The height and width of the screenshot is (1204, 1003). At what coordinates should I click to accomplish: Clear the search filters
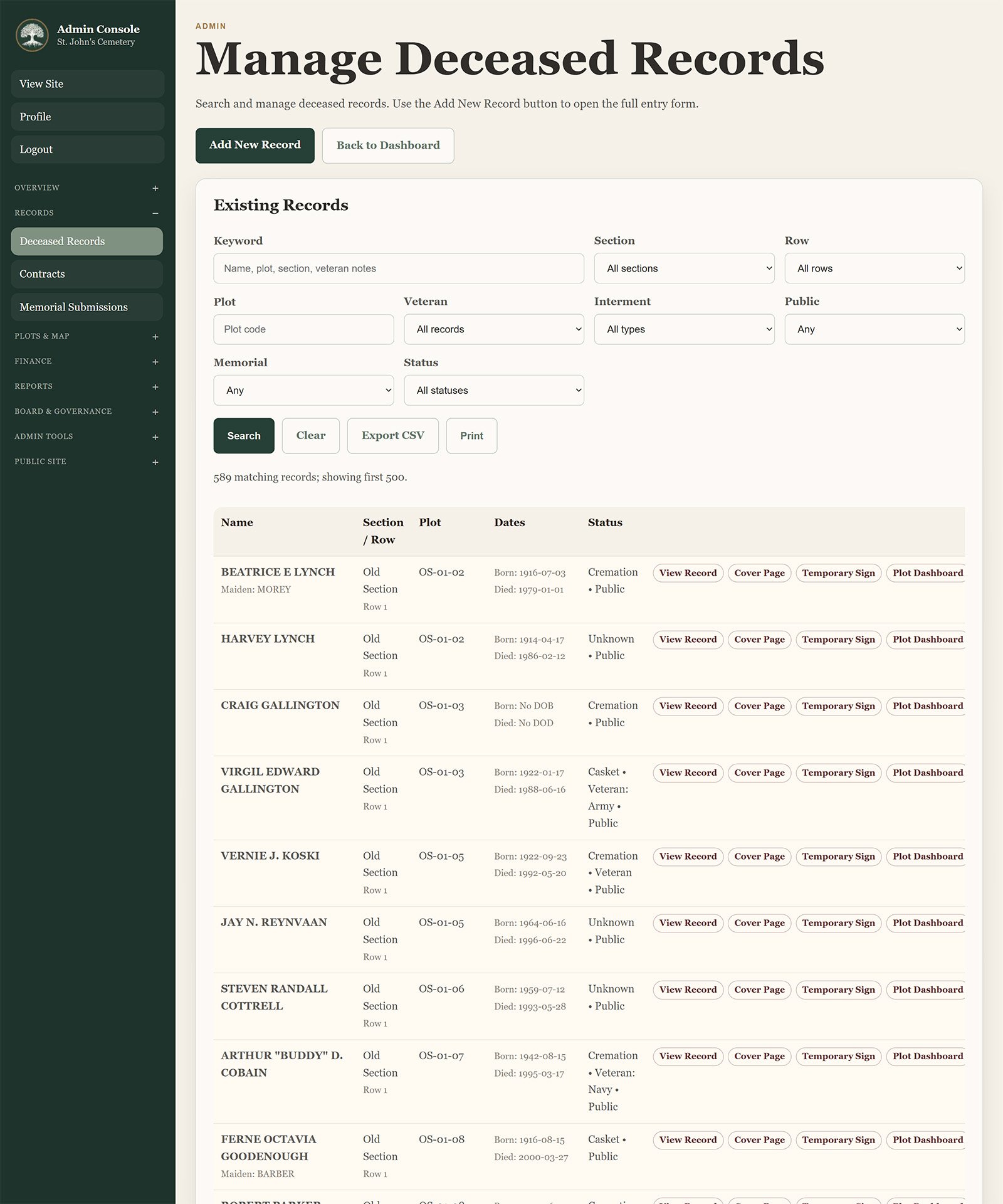[311, 436]
